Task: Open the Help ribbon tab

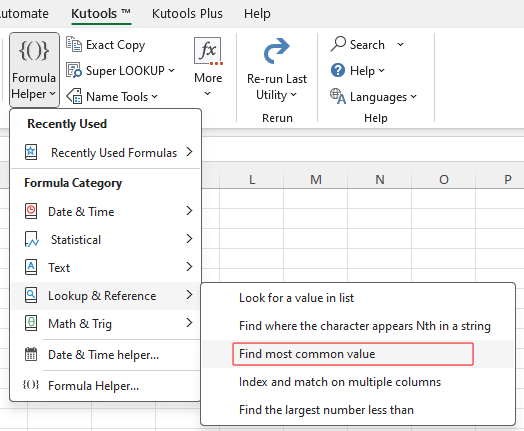Action: coord(257,14)
